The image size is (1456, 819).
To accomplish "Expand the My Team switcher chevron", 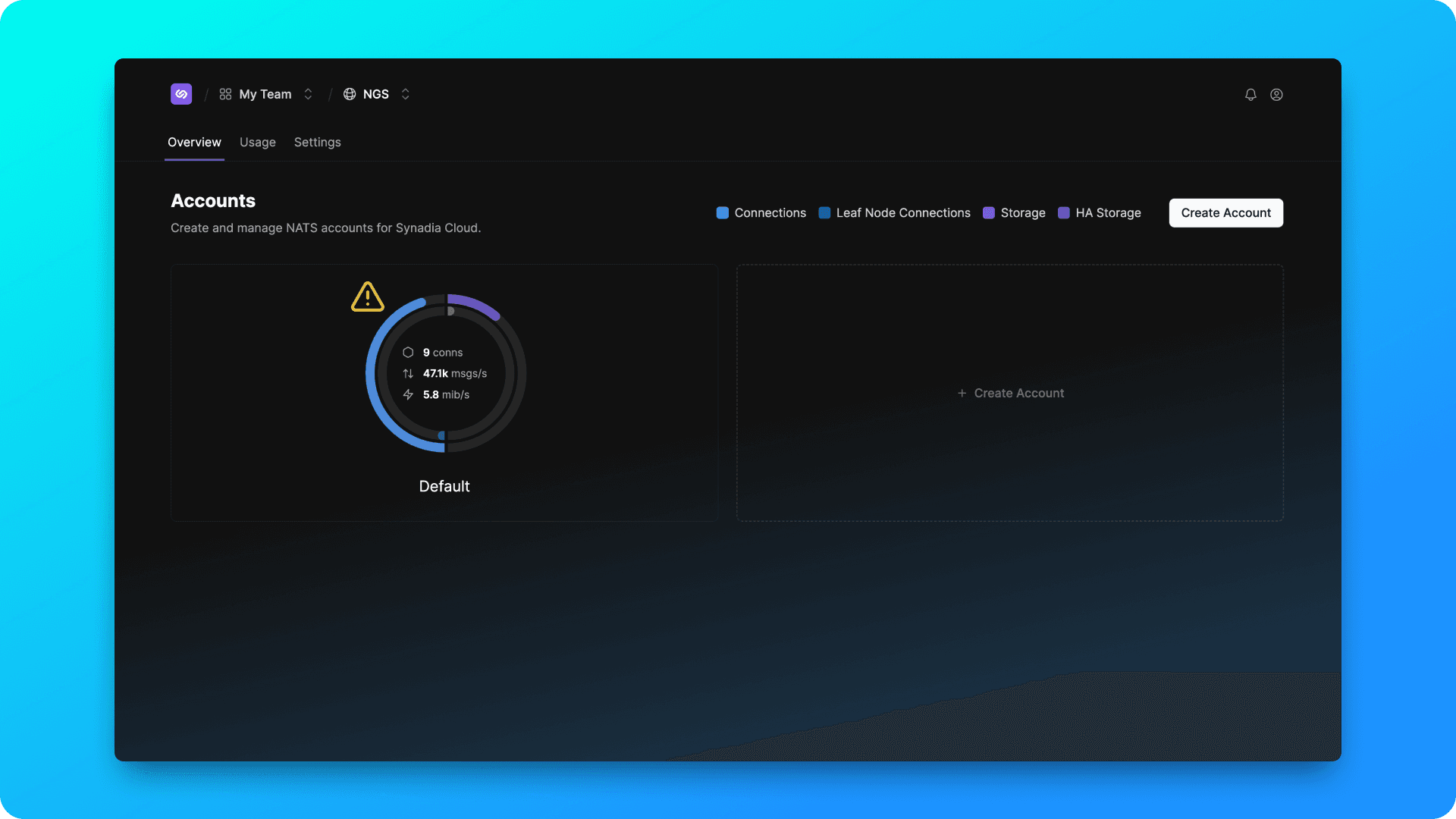I will 308,94.
